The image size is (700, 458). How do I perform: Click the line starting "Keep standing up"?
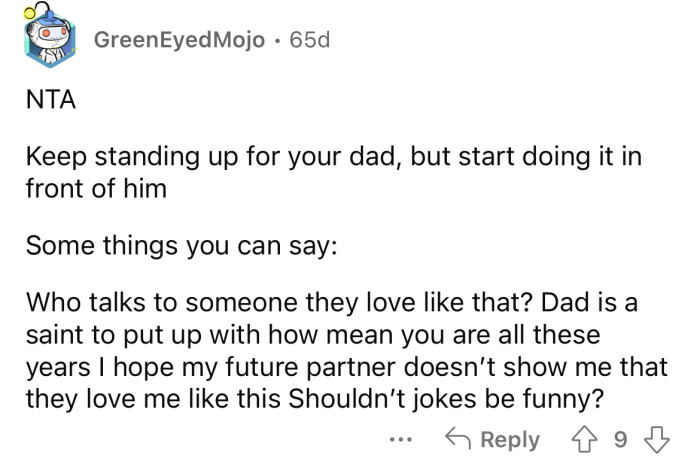(x=332, y=160)
